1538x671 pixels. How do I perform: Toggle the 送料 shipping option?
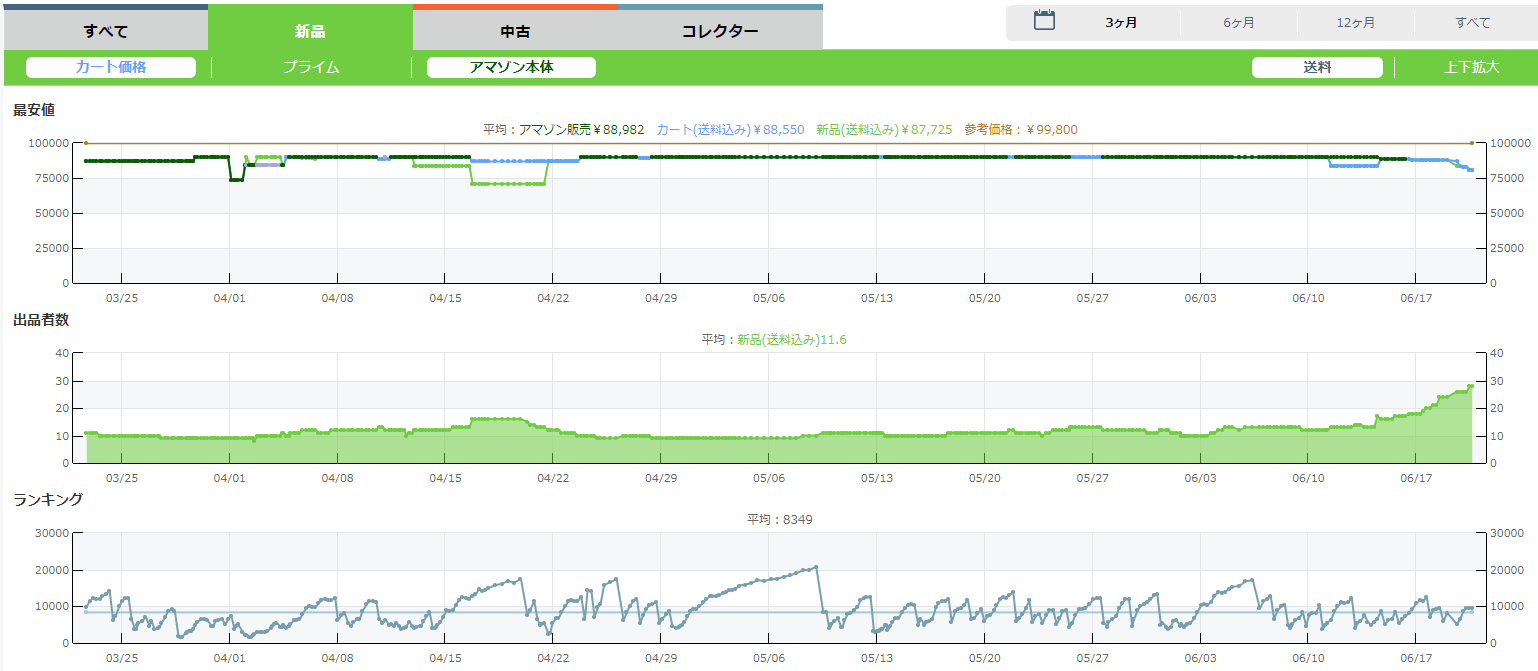(x=1317, y=67)
